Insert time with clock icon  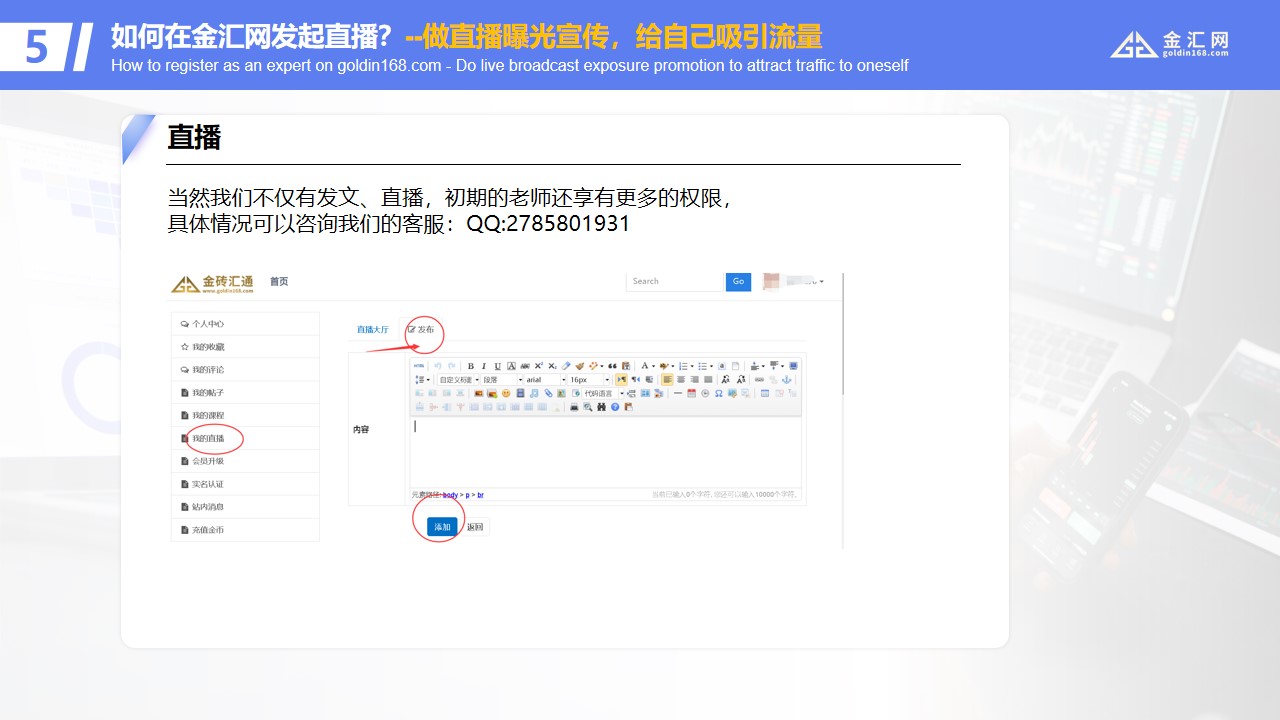pyautogui.click(x=705, y=393)
